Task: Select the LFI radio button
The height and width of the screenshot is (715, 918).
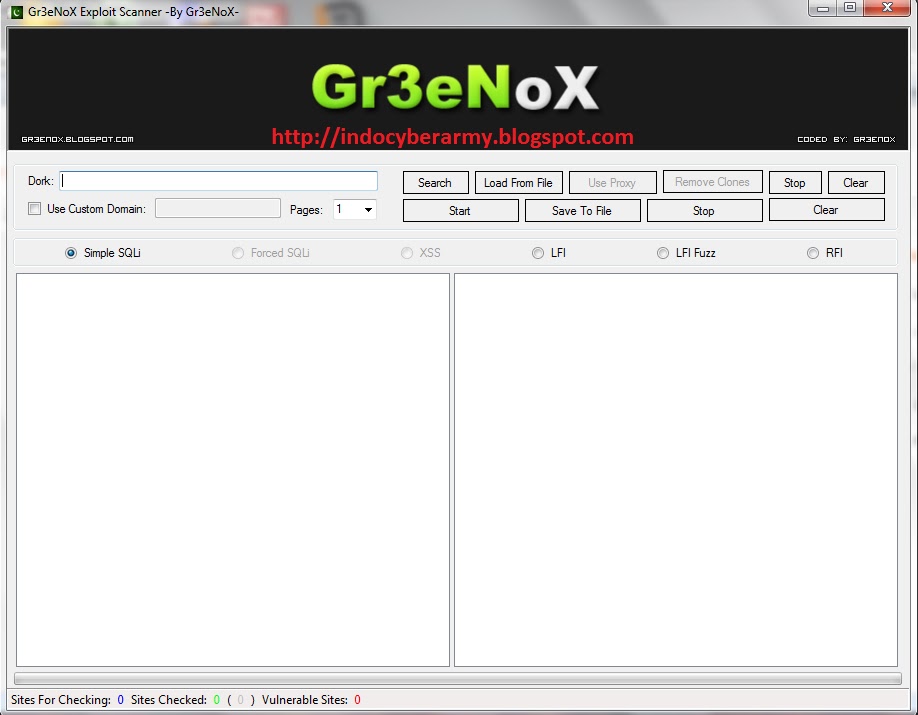Action: [538, 253]
